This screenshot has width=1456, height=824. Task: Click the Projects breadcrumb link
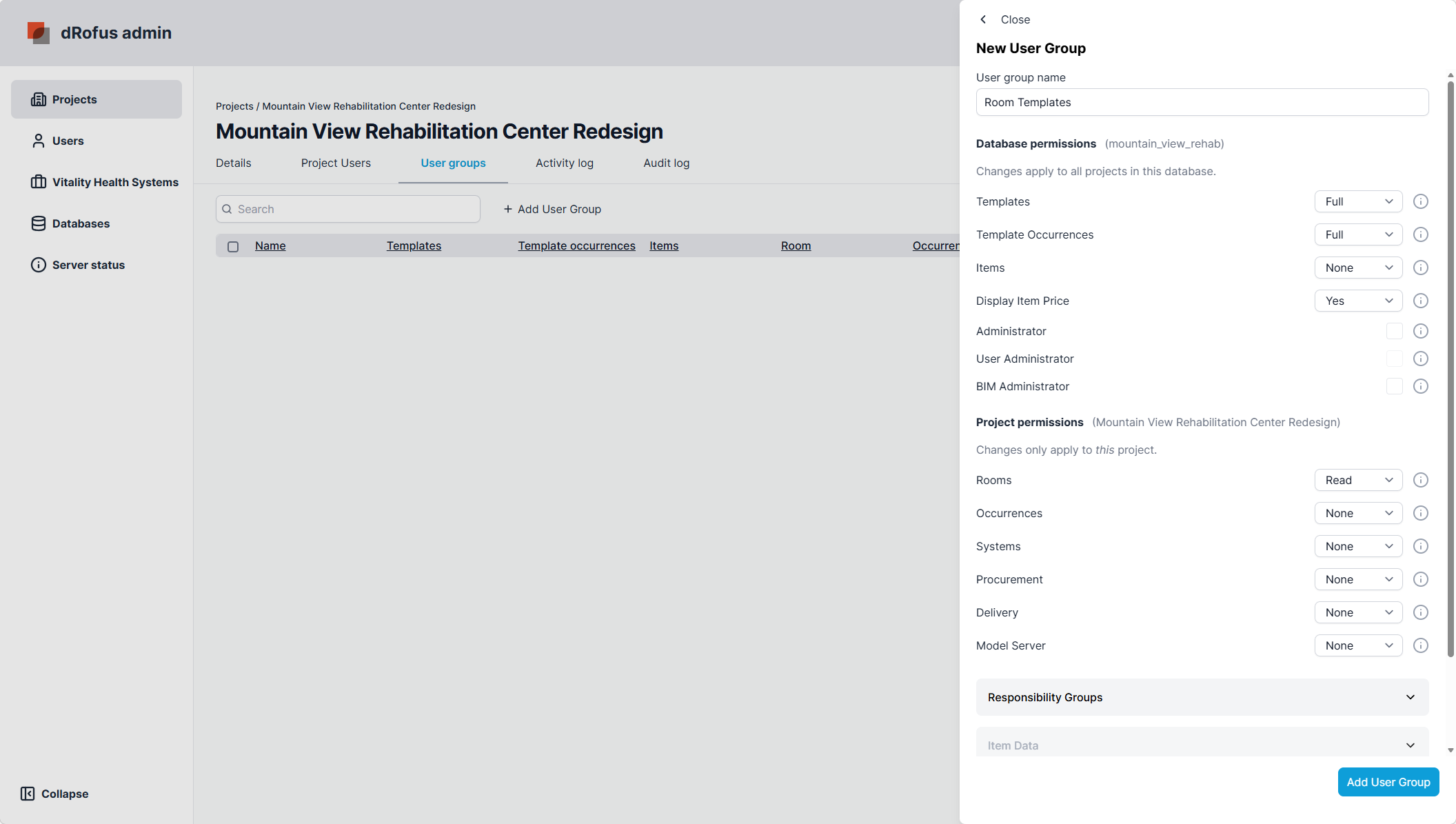234,106
